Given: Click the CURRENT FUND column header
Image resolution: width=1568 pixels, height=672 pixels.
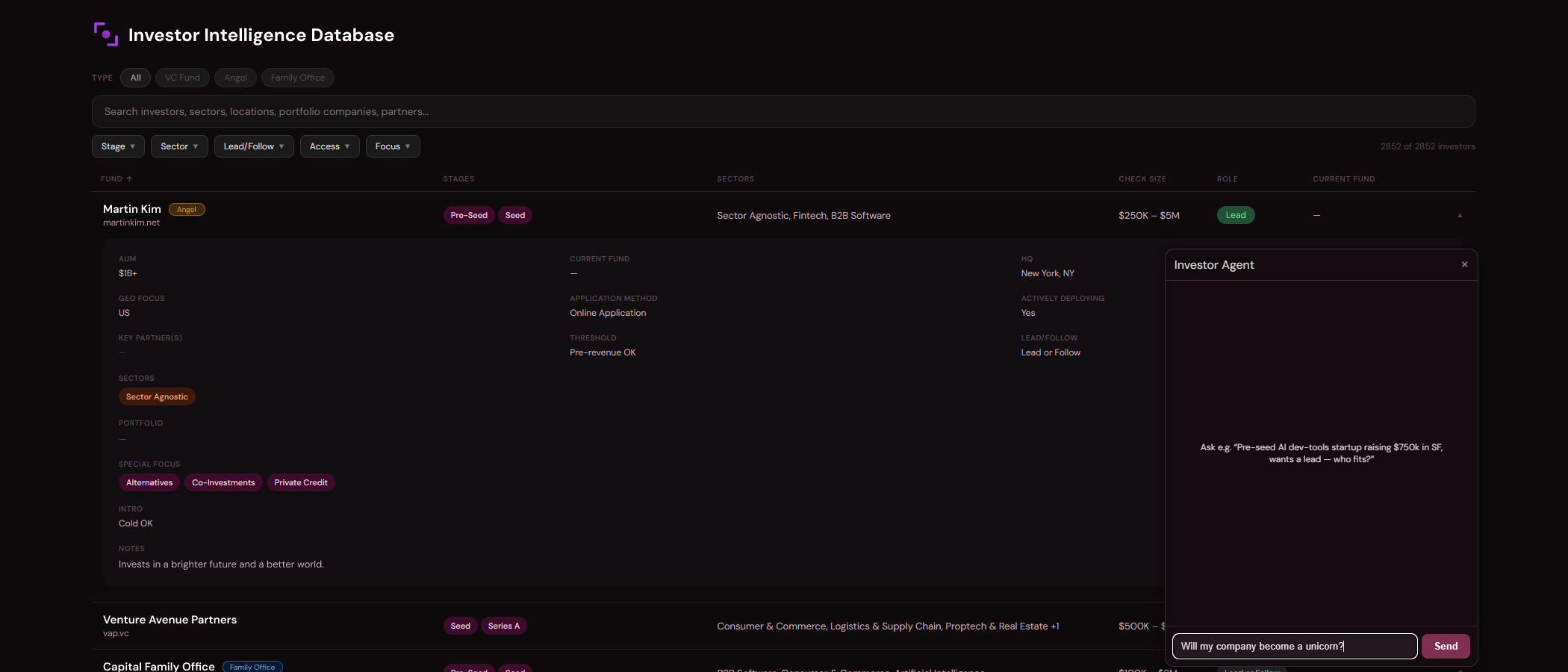Looking at the screenshot, I should (1344, 179).
